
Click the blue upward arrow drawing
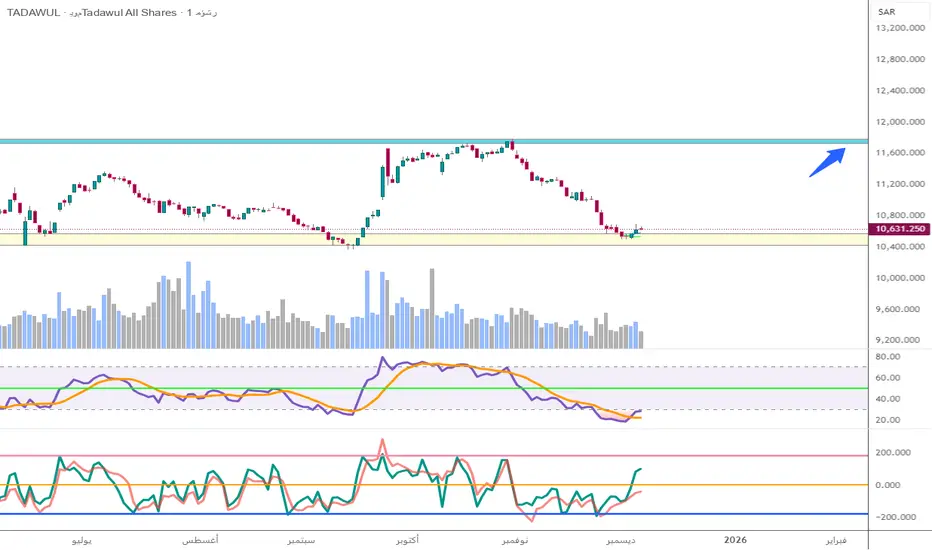pyautogui.click(x=827, y=162)
